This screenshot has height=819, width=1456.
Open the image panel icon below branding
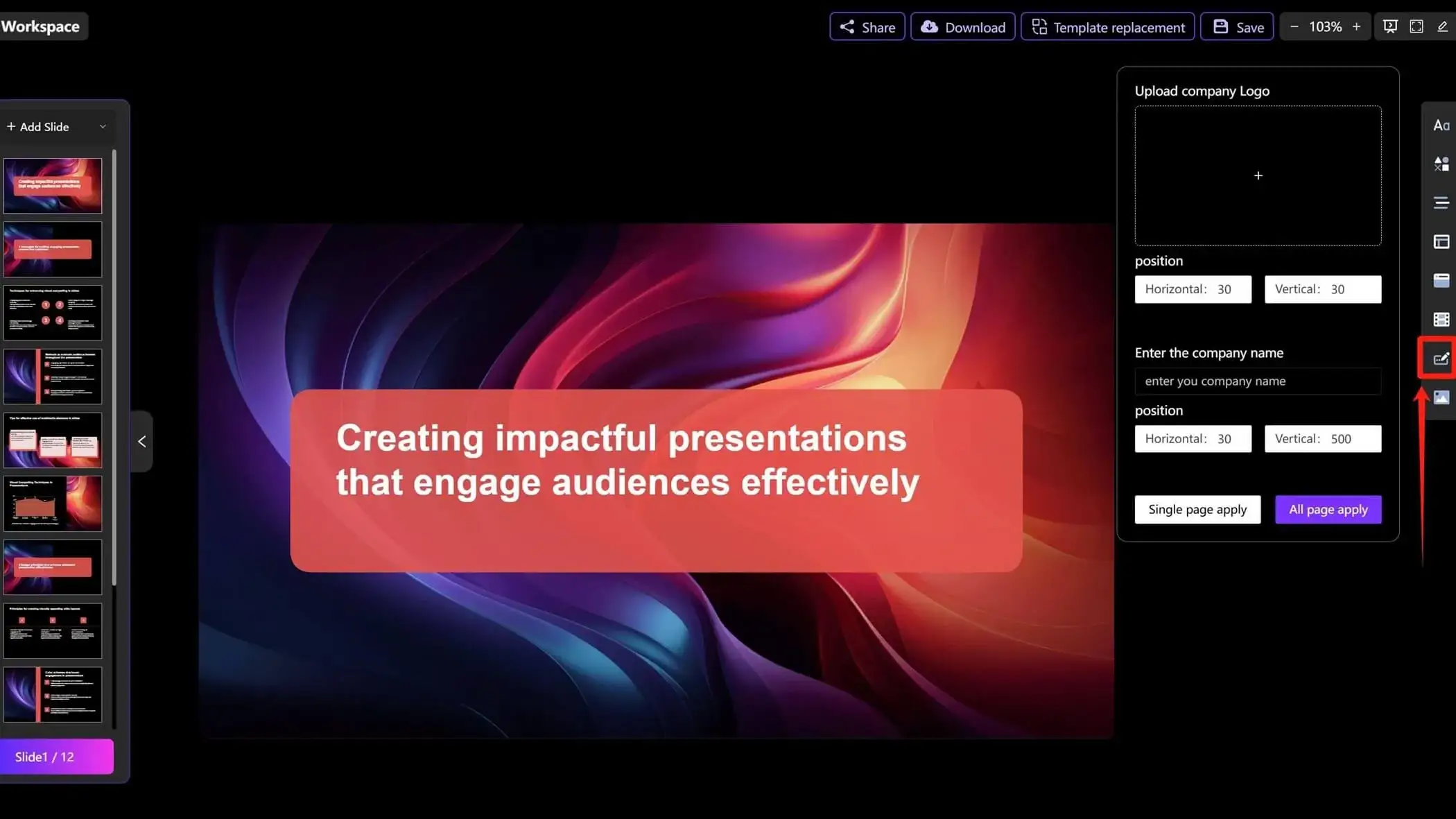[1442, 397]
